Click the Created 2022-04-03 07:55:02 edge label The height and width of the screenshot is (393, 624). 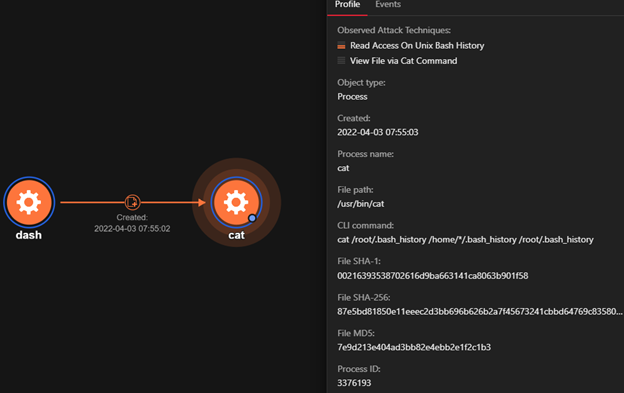coord(132,223)
